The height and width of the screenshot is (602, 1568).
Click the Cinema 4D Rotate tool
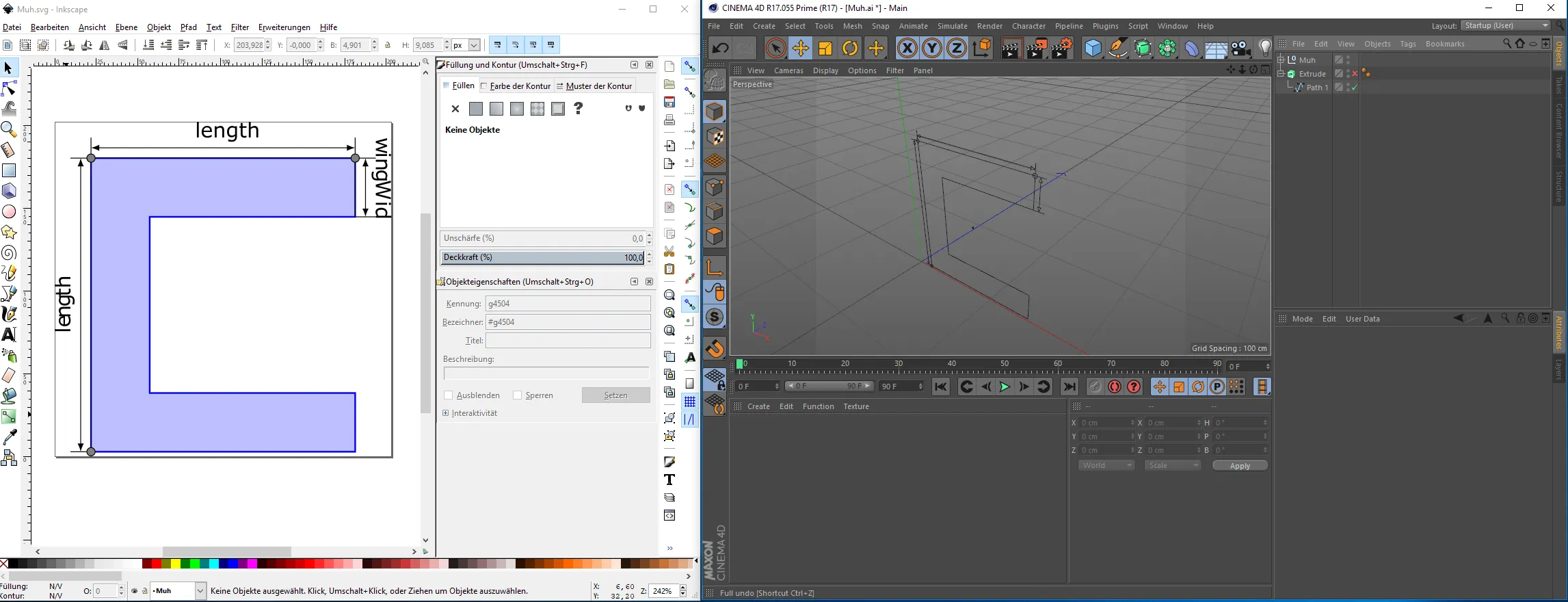(850, 49)
